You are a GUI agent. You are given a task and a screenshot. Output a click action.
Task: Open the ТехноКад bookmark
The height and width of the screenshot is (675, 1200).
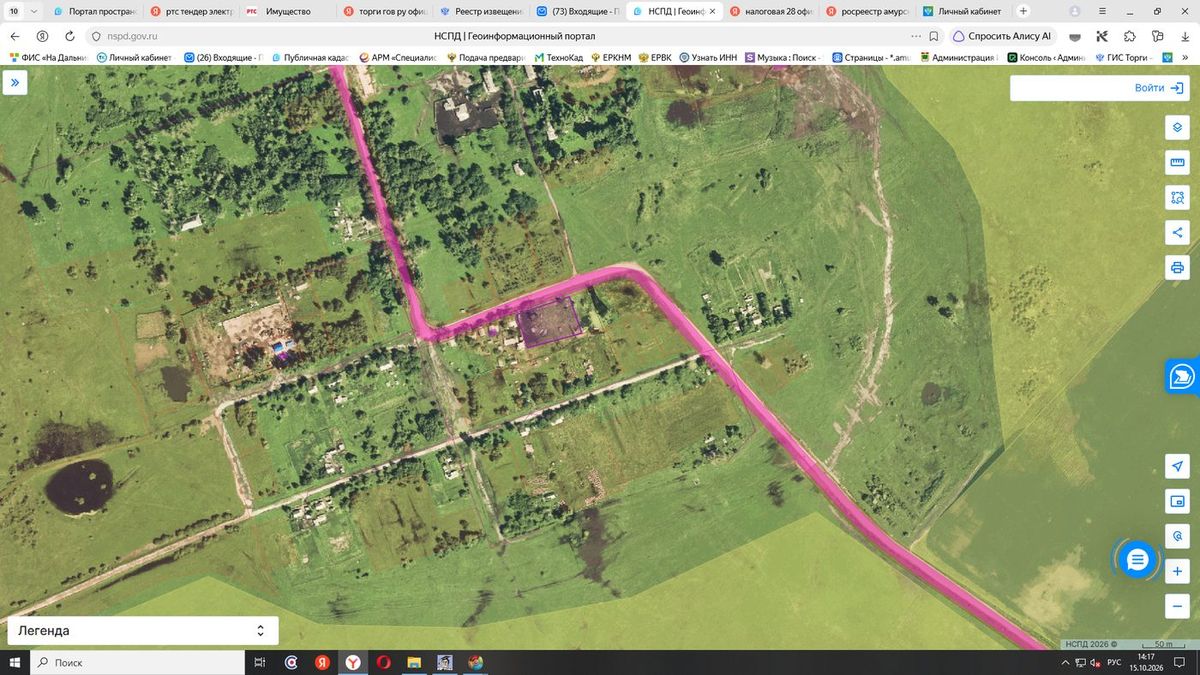click(x=558, y=58)
